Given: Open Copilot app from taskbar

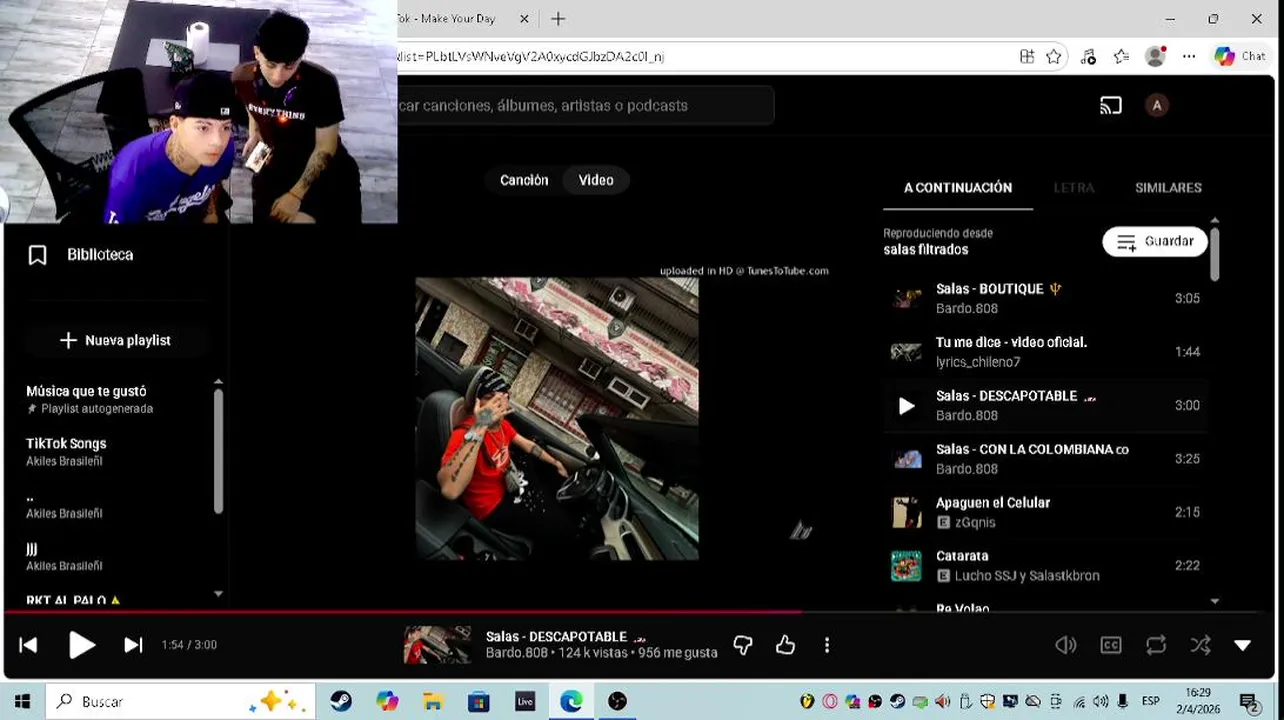Looking at the screenshot, I should tap(387, 701).
